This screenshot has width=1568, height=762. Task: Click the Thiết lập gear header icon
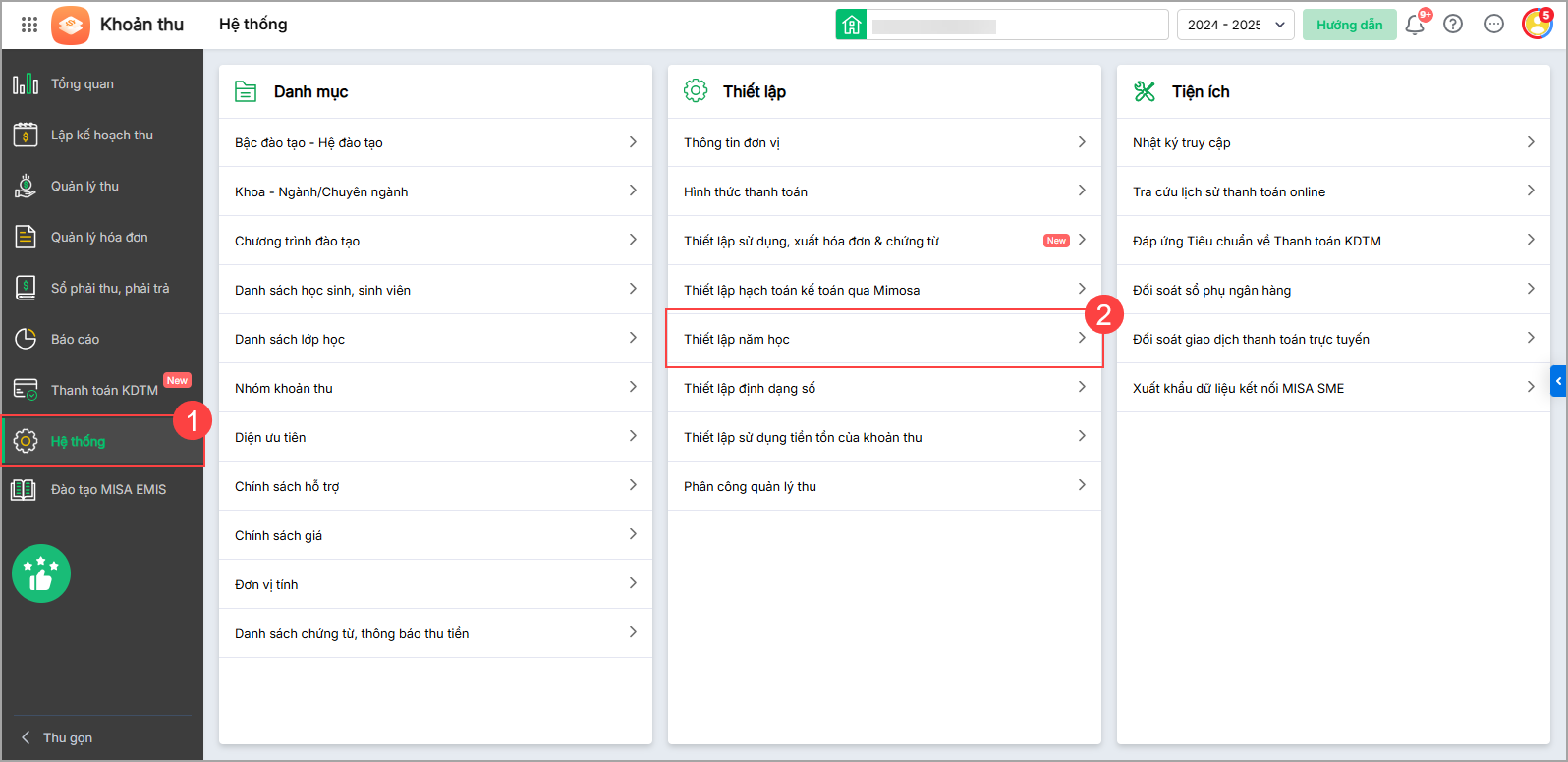click(696, 91)
